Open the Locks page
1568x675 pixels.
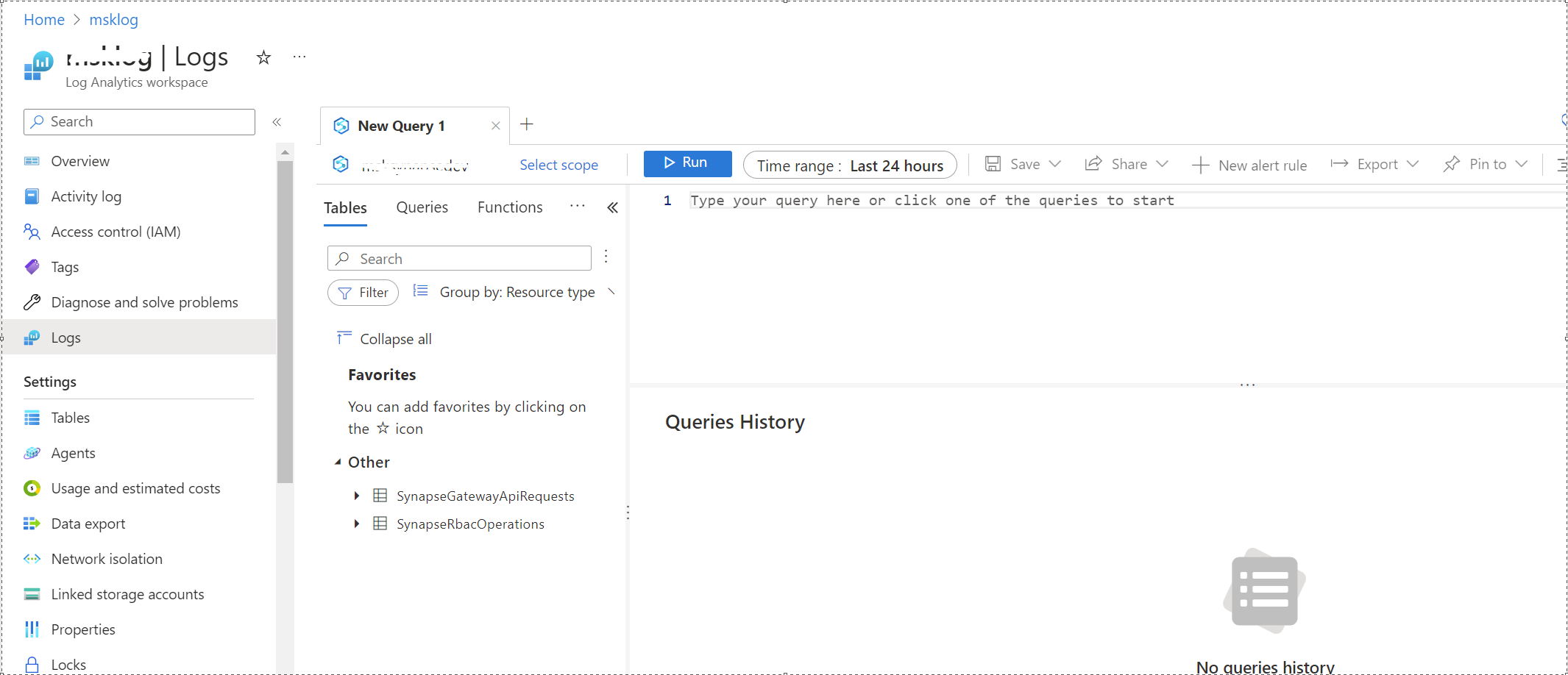pyautogui.click(x=68, y=665)
